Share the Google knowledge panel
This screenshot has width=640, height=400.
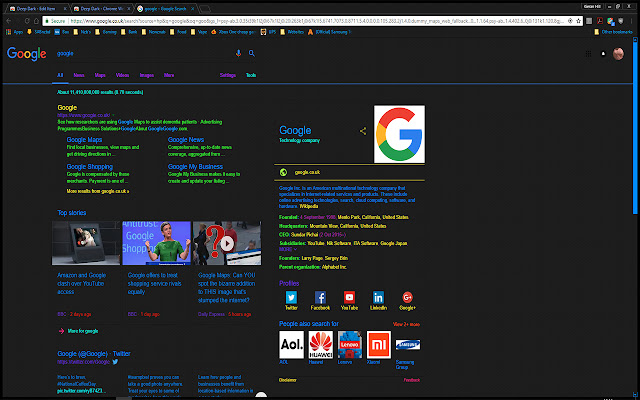pos(362,131)
